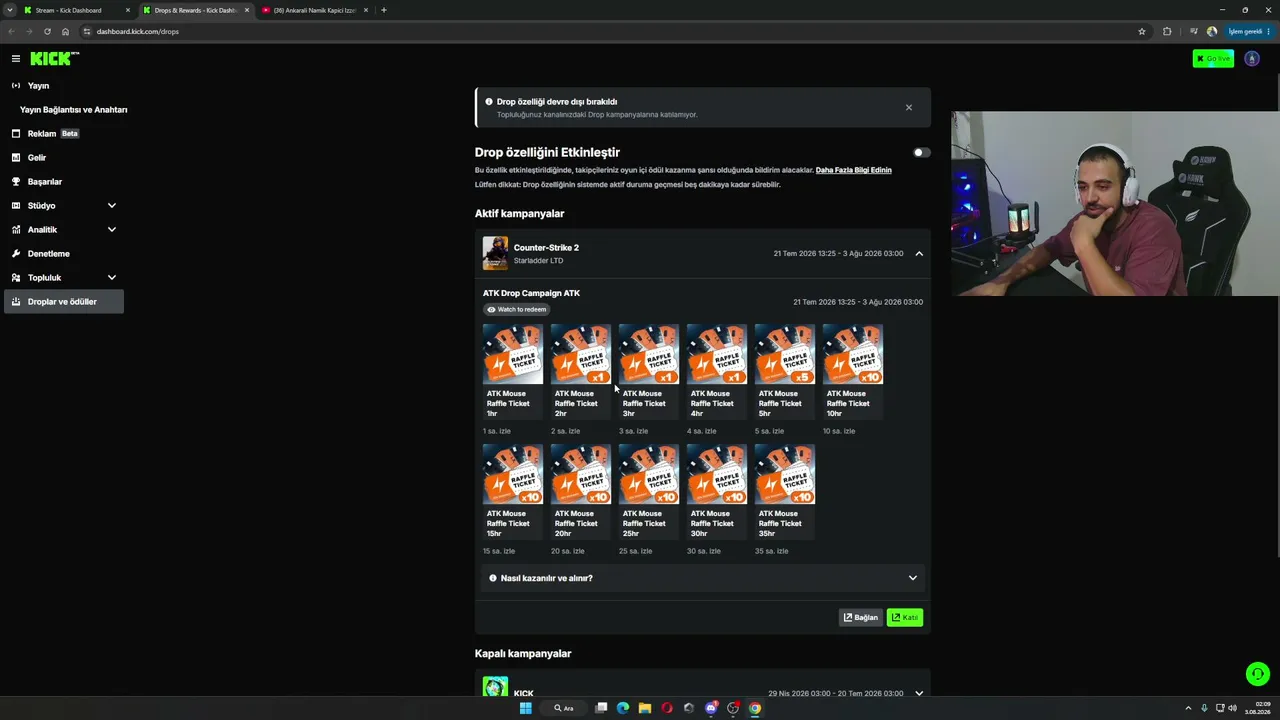The height and width of the screenshot is (720, 1280).
Task: Click the green Go live button
Action: [x=1213, y=59]
